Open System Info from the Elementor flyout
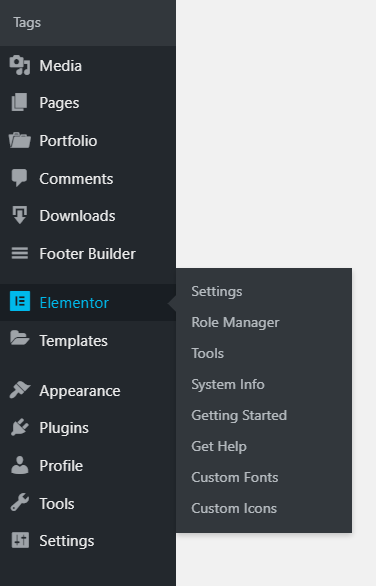 [x=228, y=385]
